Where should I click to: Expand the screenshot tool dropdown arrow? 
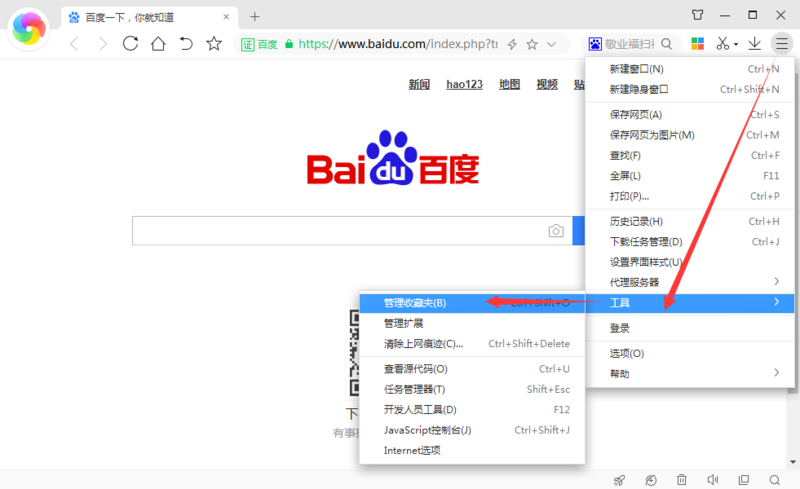[x=736, y=44]
